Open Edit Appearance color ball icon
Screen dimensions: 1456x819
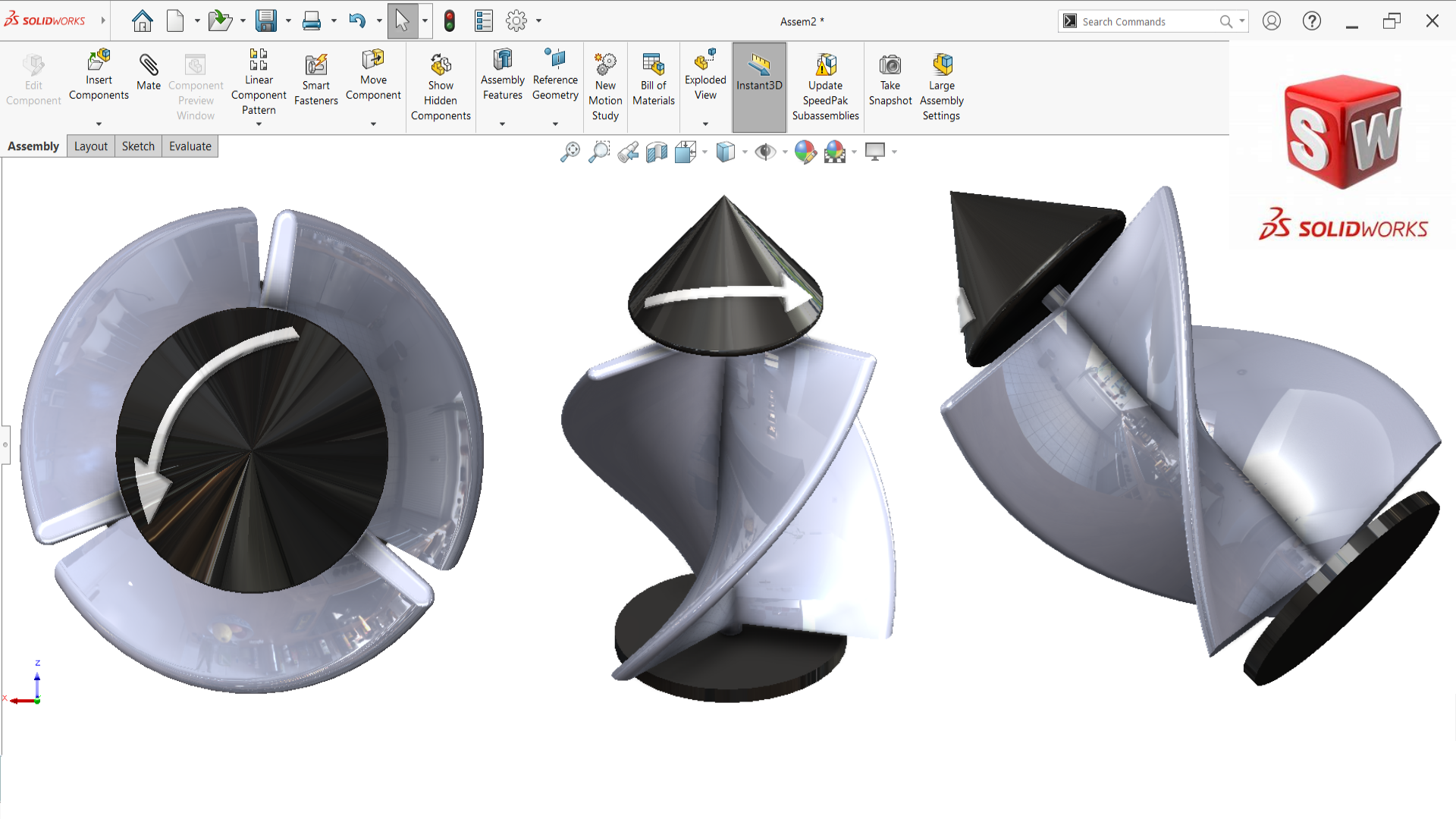(805, 152)
